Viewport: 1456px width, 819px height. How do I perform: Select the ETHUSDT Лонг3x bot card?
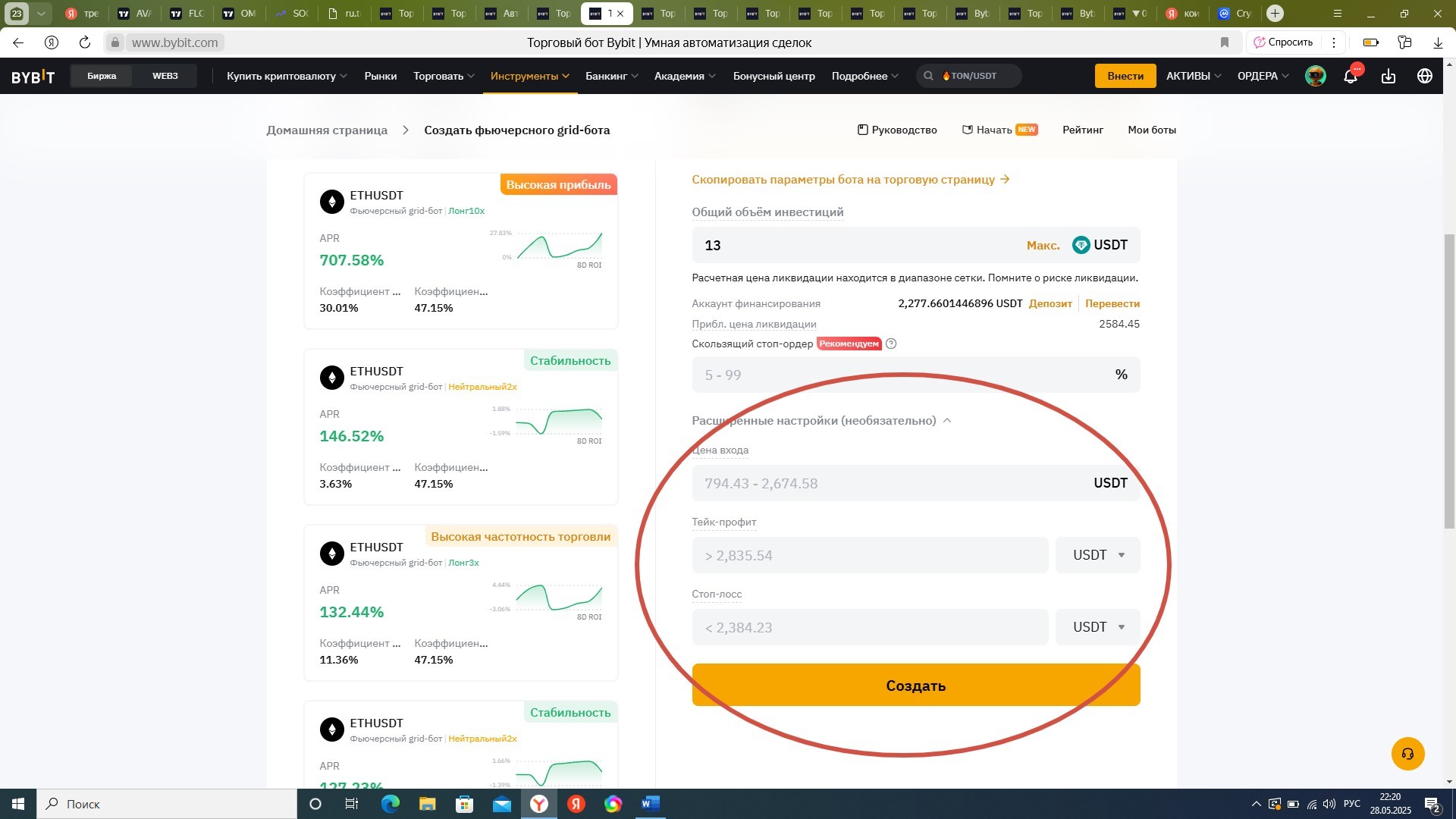click(460, 603)
